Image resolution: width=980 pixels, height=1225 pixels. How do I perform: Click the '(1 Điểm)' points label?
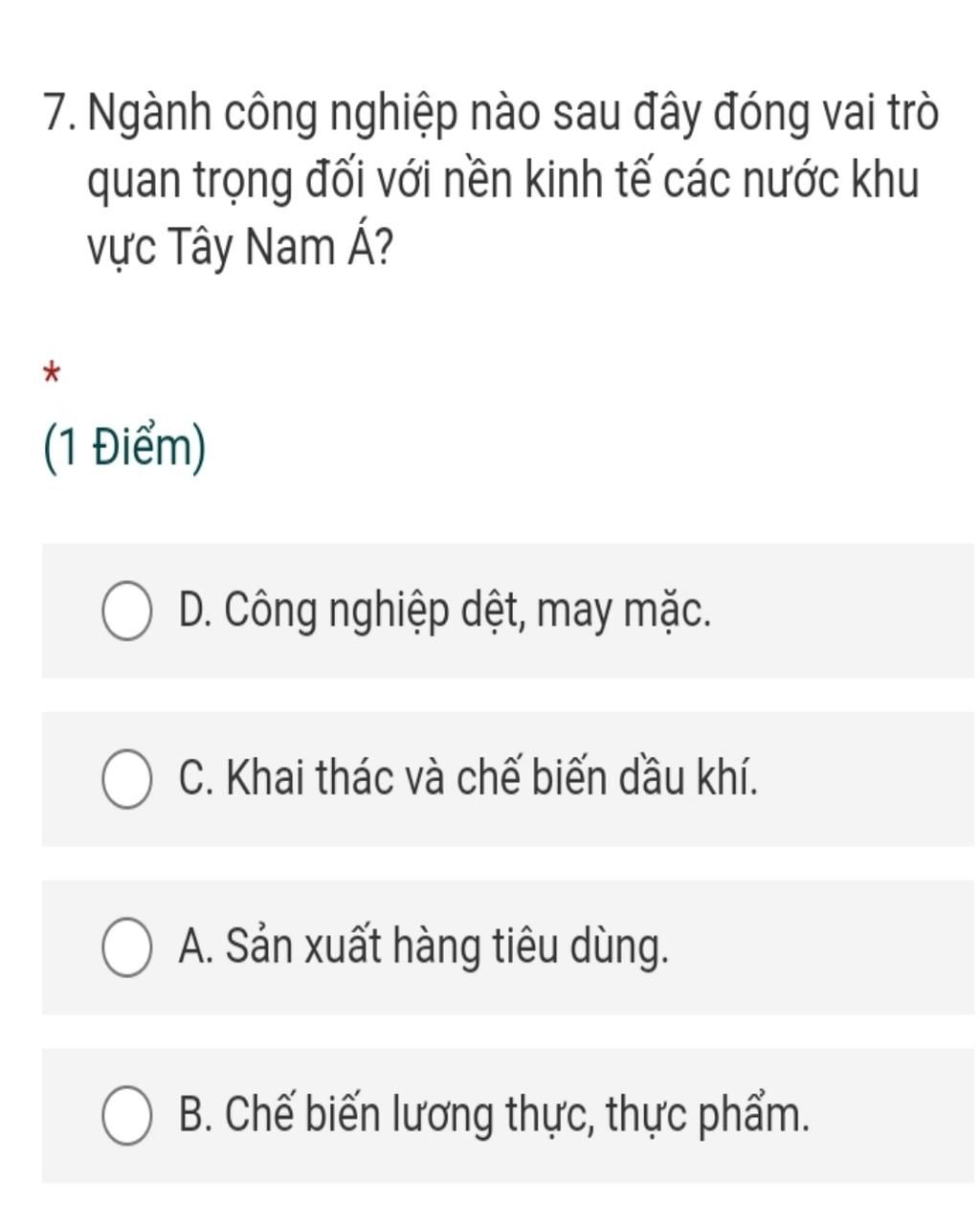(124, 449)
